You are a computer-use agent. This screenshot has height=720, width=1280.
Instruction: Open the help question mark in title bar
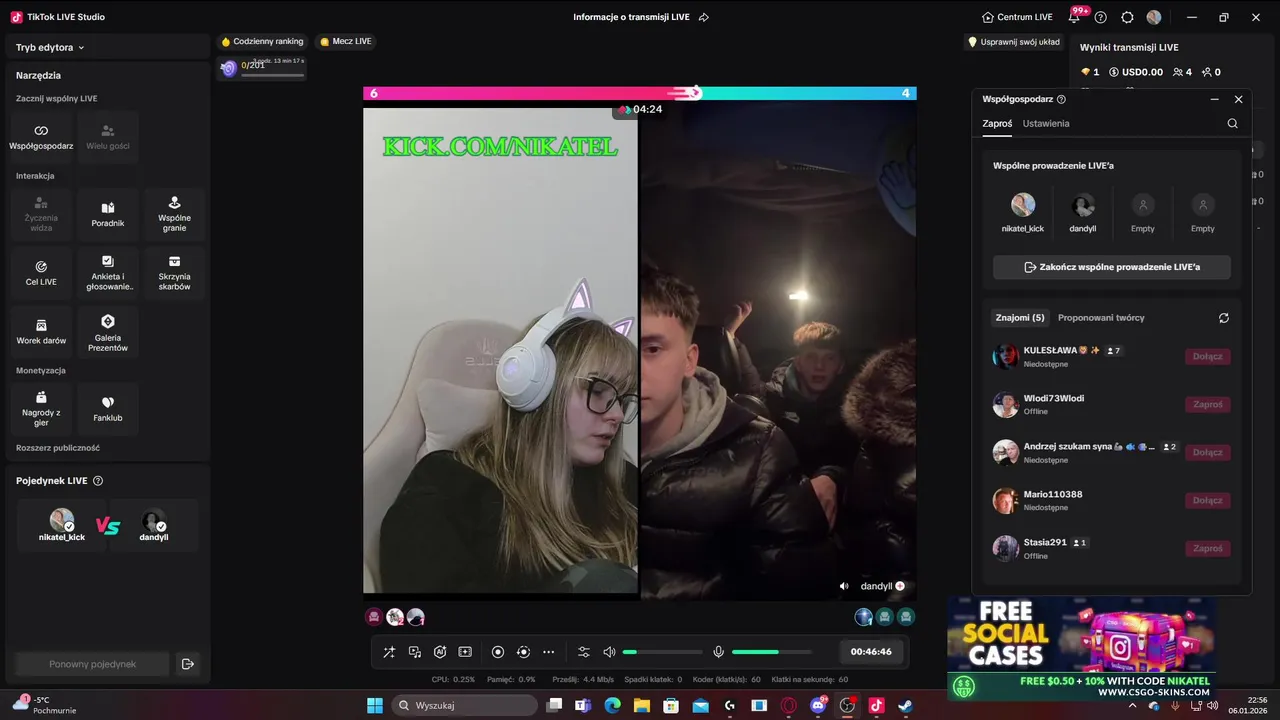(x=1101, y=17)
